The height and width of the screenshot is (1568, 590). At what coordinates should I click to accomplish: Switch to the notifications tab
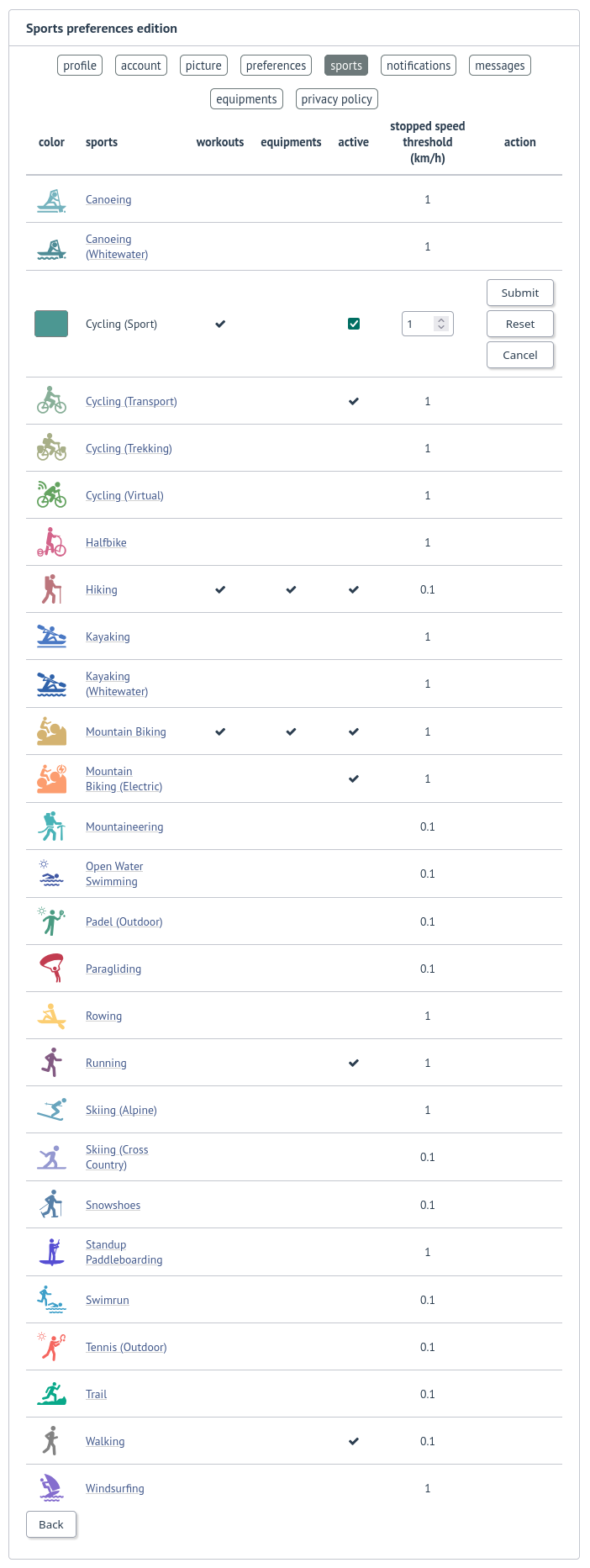pos(418,65)
